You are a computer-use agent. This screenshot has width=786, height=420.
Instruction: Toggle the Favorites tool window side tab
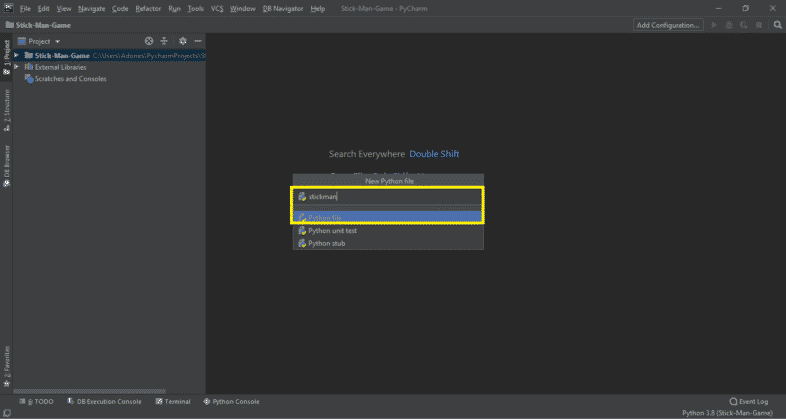pos(6,365)
